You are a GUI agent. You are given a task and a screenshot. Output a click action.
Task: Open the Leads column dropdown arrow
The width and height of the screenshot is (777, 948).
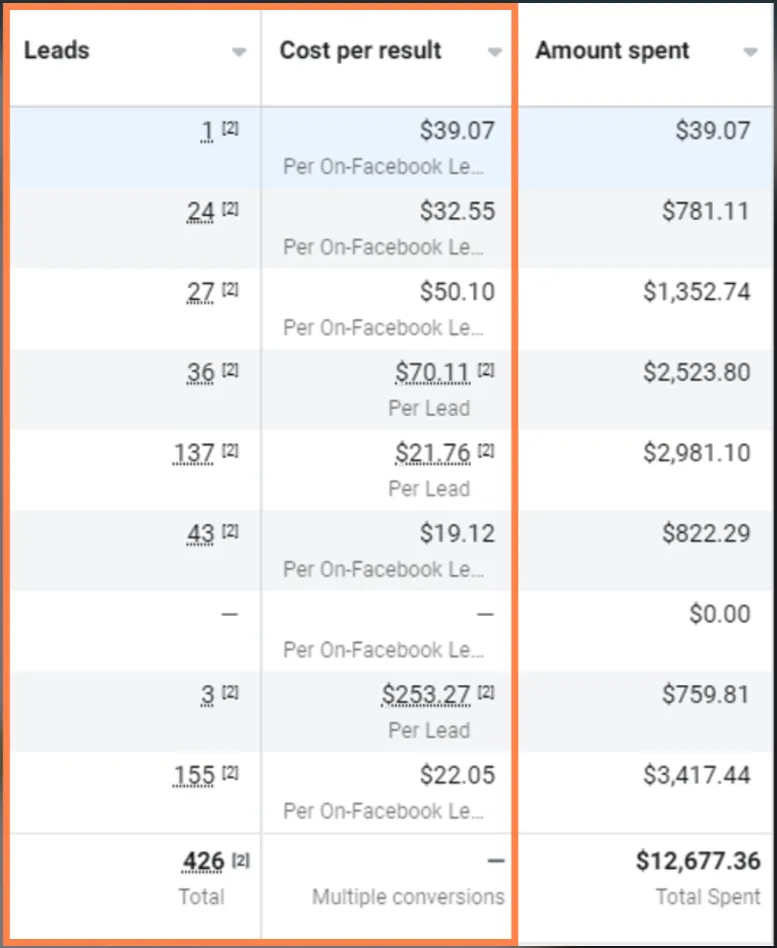click(x=239, y=53)
